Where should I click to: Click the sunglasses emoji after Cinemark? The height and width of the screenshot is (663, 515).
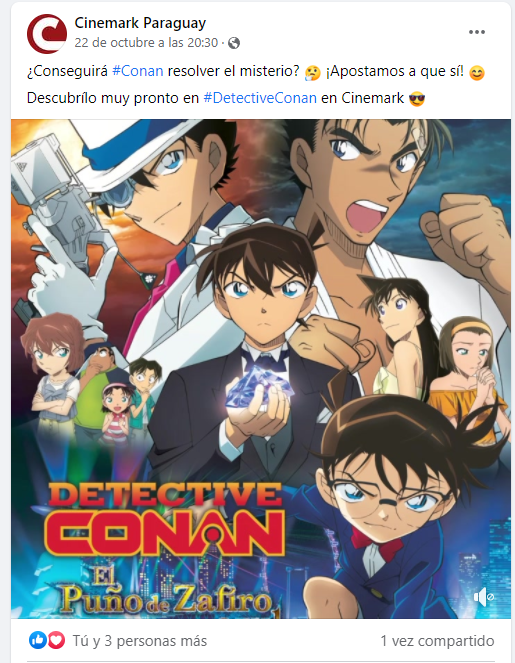click(x=417, y=99)
